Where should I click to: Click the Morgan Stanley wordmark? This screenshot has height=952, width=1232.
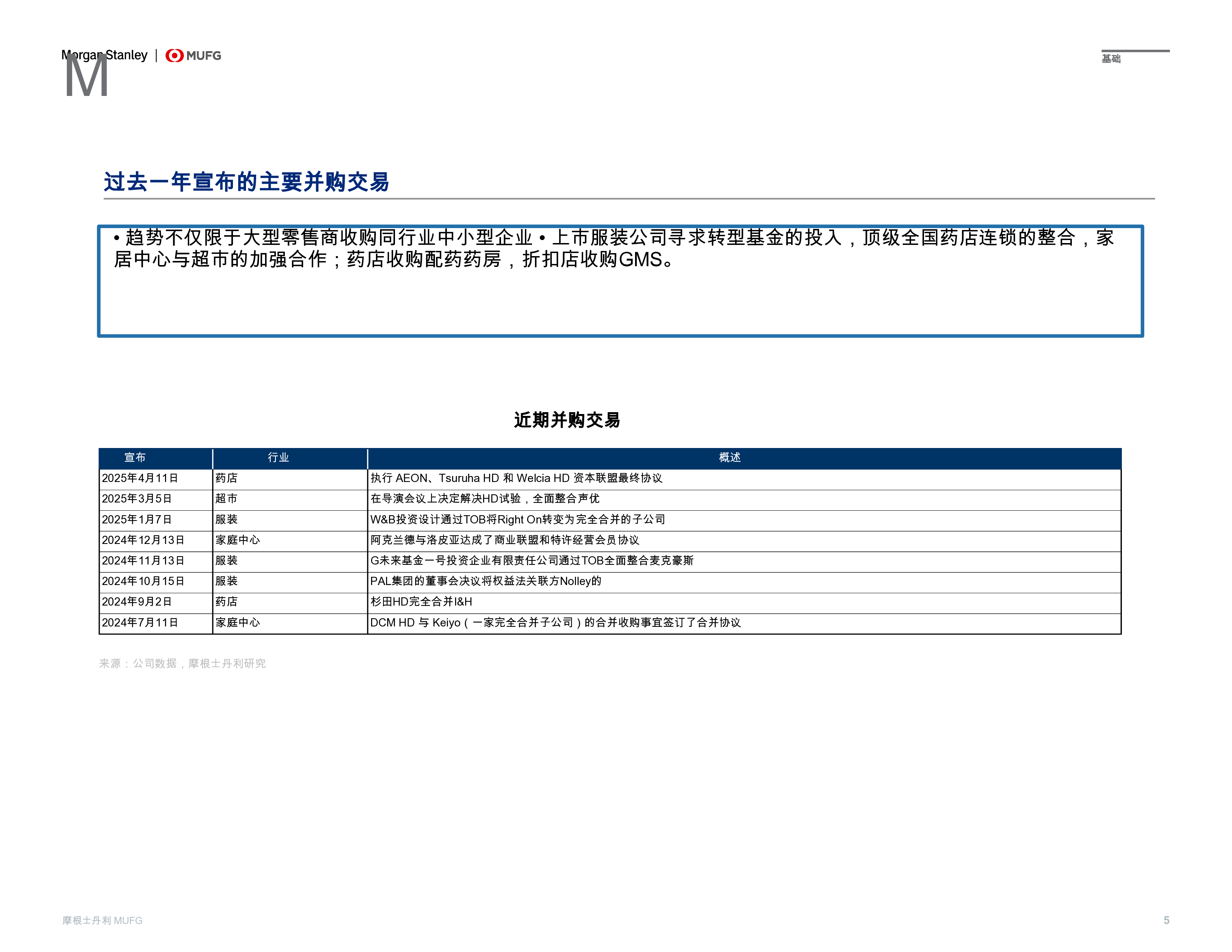105,55
